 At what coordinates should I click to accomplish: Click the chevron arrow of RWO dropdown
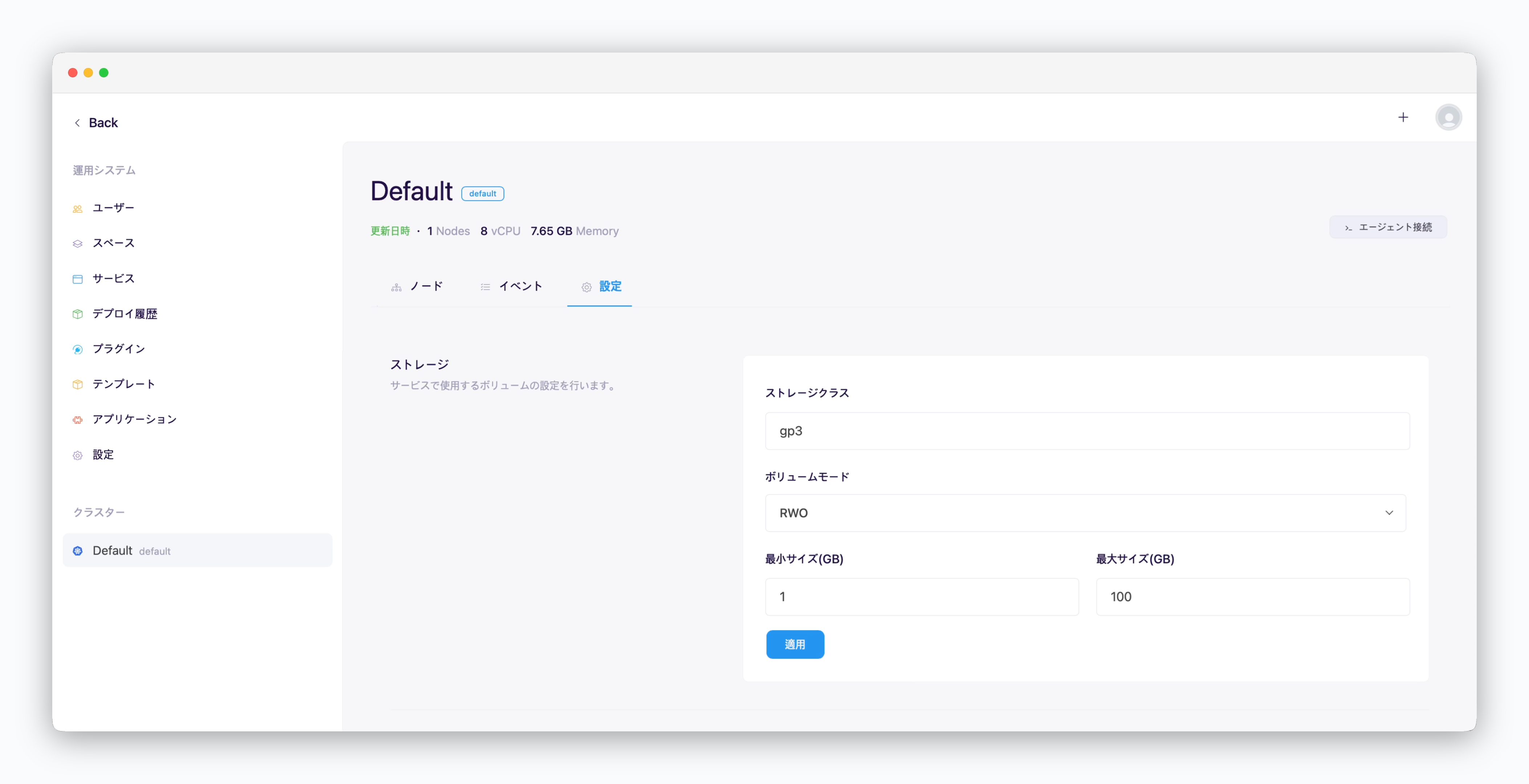pyautogui.click(x=1389, y=513)
